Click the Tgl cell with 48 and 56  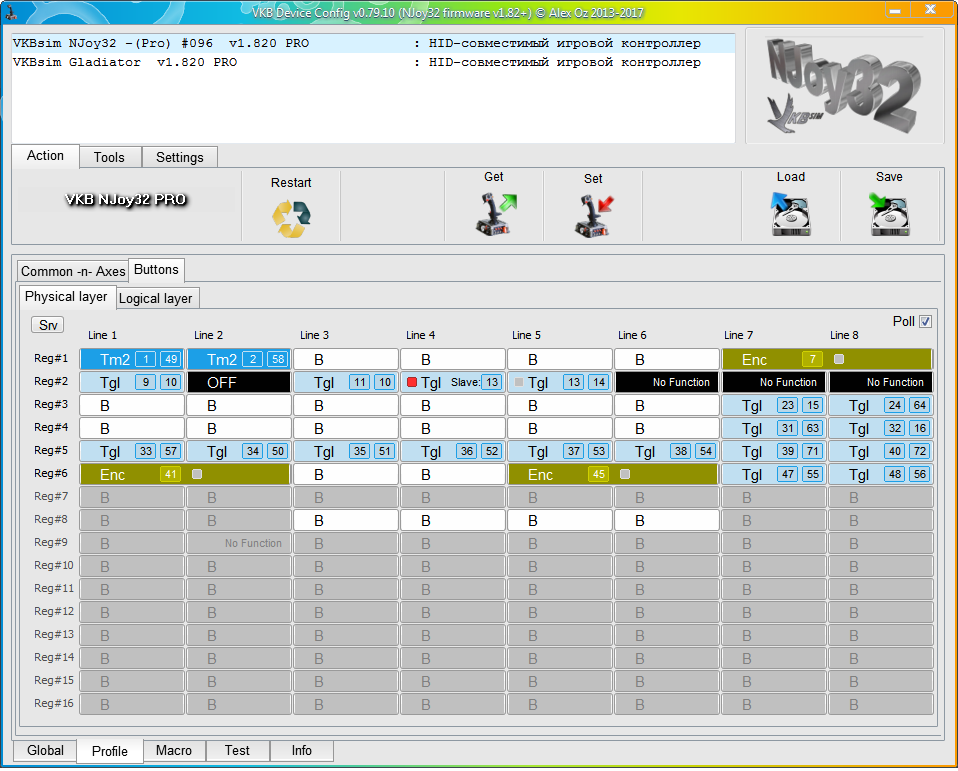coord(881,474)
